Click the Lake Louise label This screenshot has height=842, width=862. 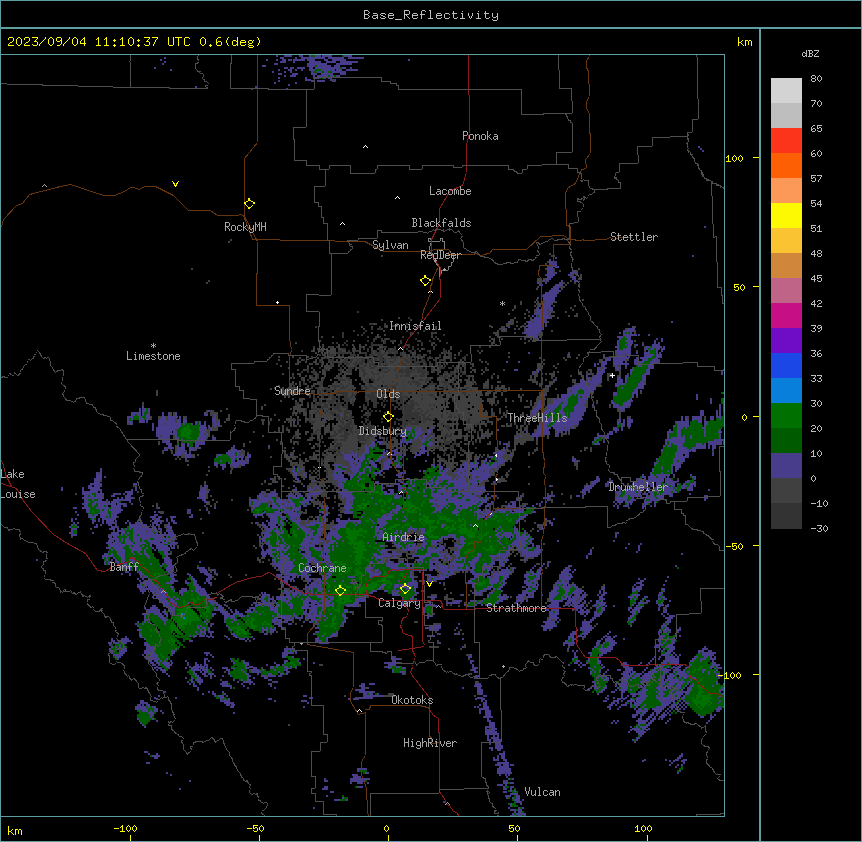pyautogui.click(x=18, y=484)
